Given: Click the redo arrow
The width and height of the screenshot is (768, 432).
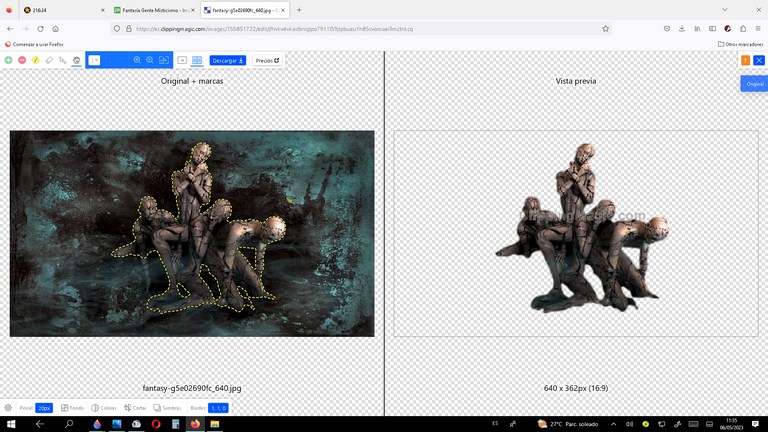Looking at the screenshot, I should pos(122,60).
